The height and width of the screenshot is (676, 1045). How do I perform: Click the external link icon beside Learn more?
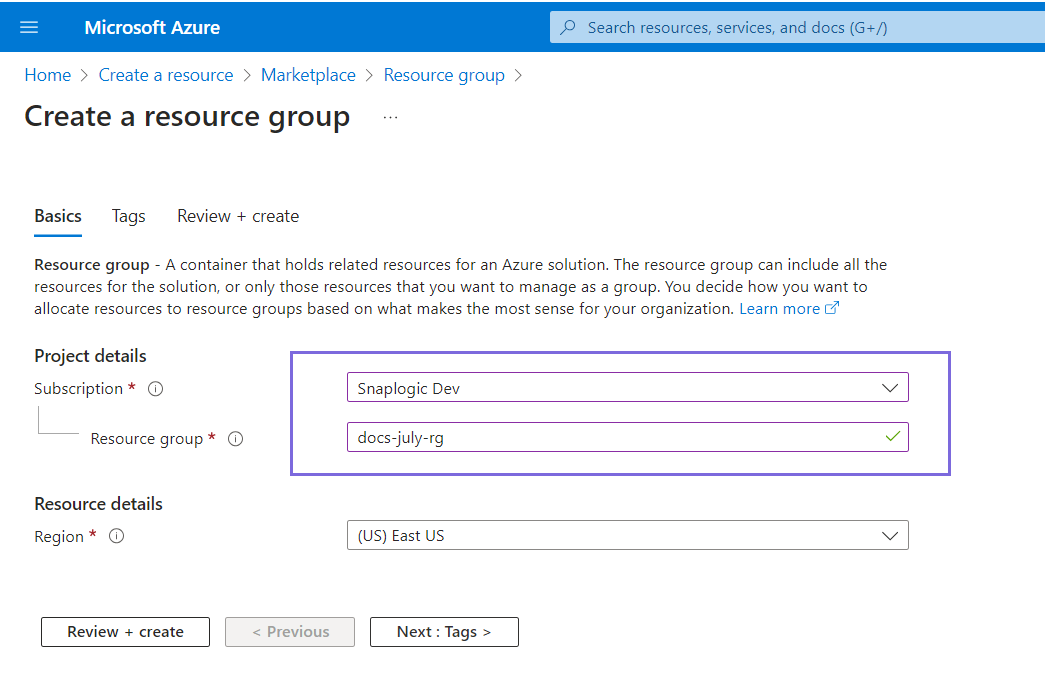[832, 309]
